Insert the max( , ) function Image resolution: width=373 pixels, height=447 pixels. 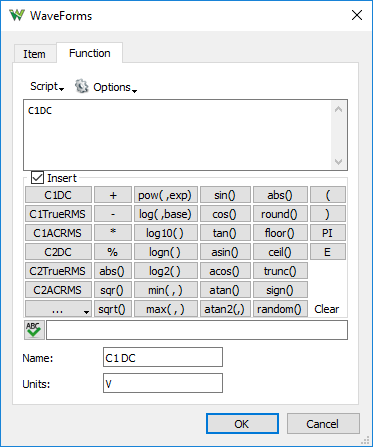[166, 309]
